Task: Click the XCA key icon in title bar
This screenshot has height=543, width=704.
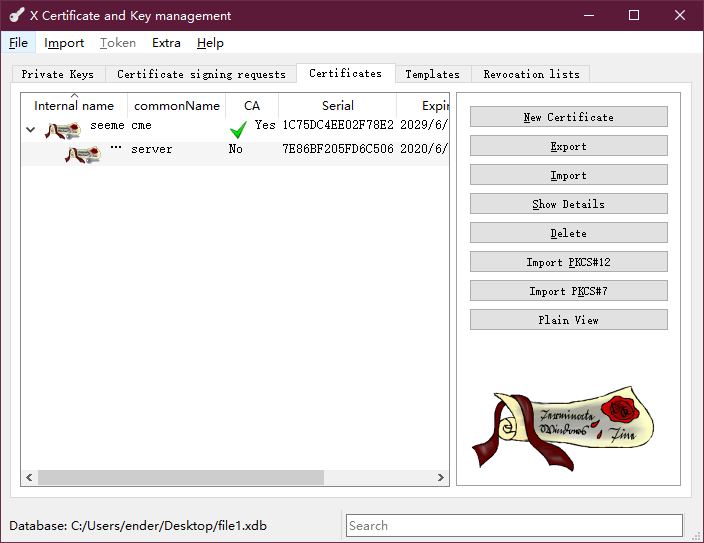Action: pos(17,15)
